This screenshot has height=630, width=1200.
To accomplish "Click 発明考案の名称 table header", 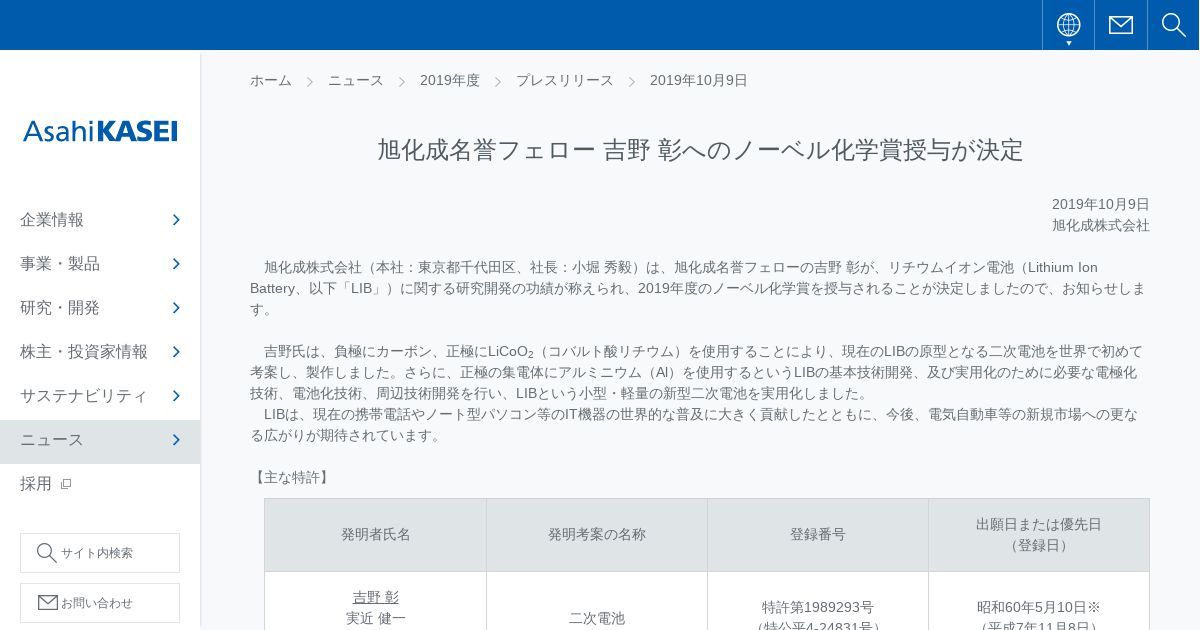I will 597,534.
